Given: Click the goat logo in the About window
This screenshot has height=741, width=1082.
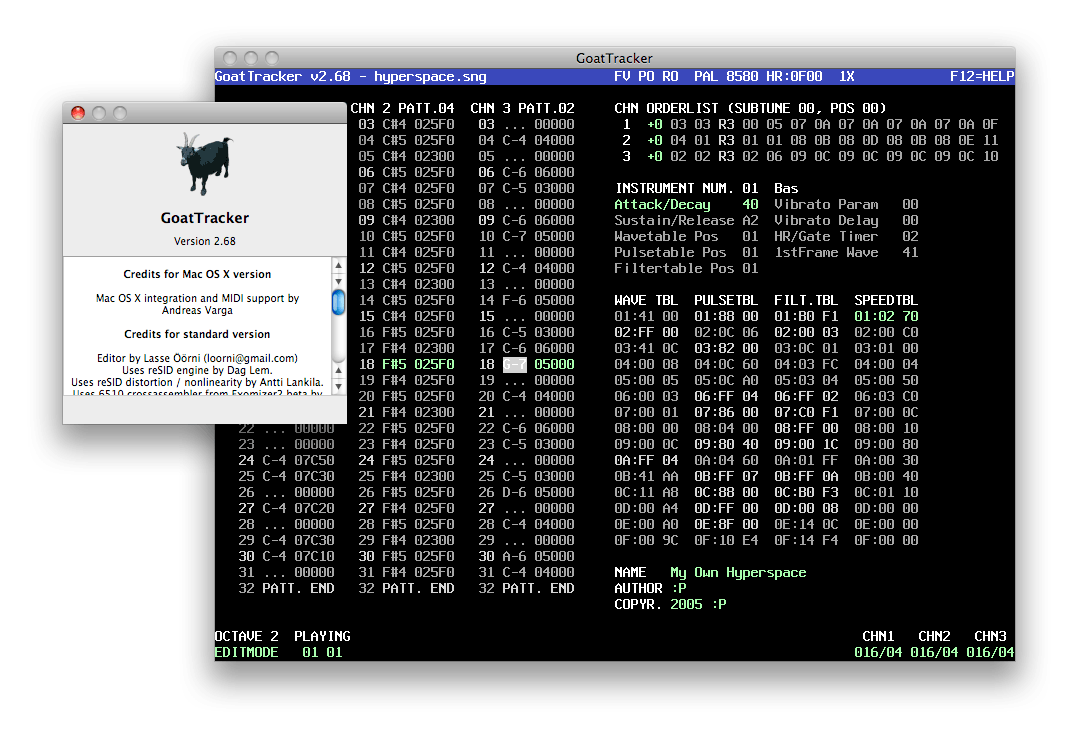Looking at the screenshot, I should (204, 165).
